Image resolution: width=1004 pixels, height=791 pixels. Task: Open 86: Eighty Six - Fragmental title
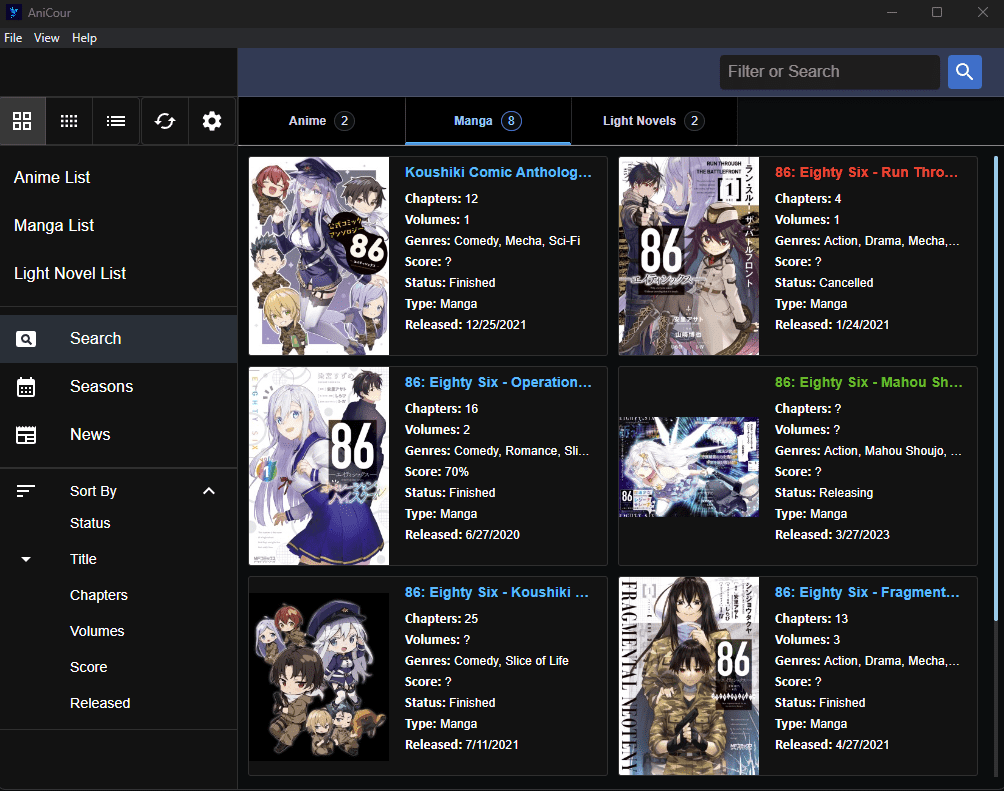click(x=867, y=592)
